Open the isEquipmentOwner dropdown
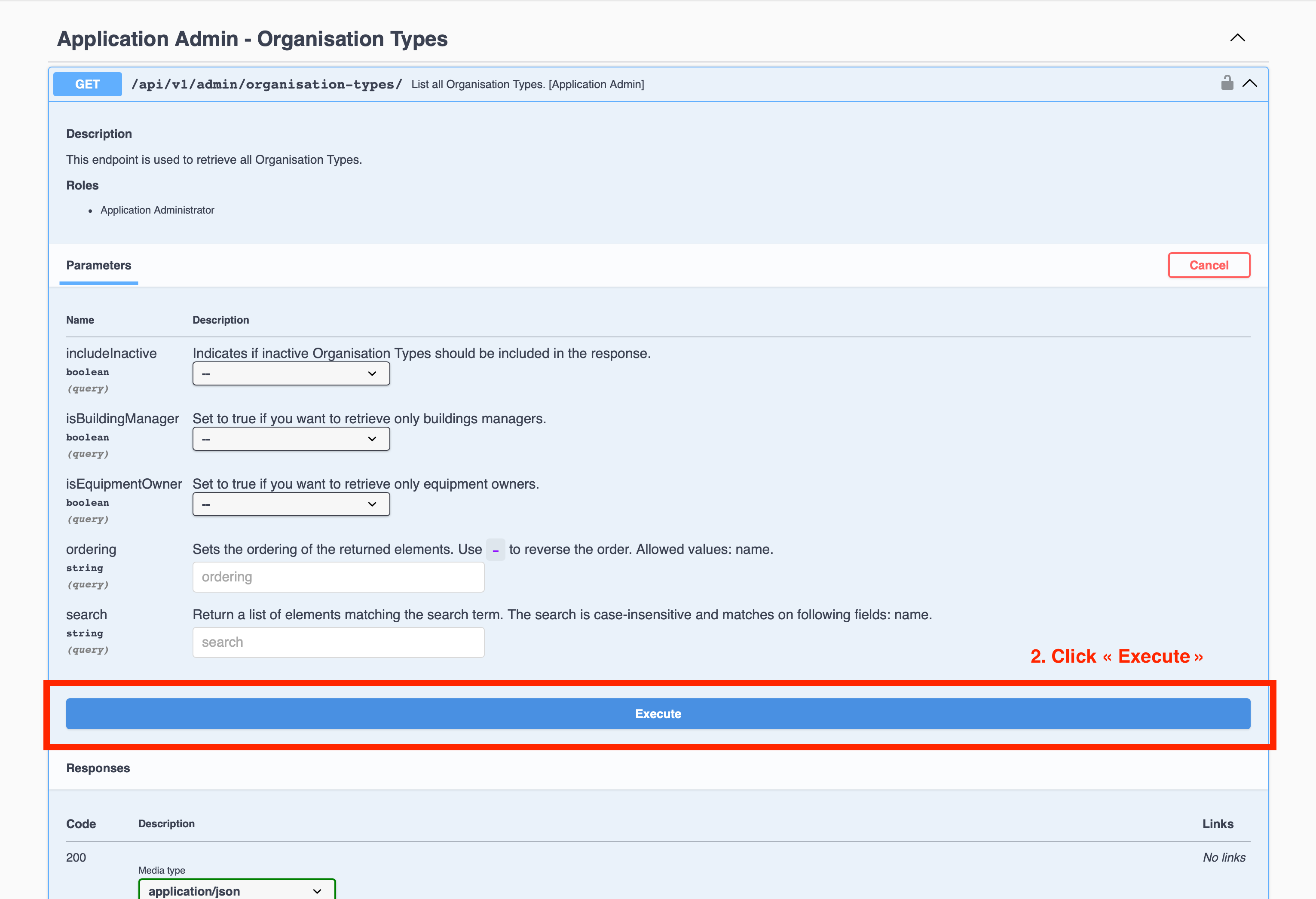Image resolution: width=1316 pixels, height=899 pixels. point(291,505)
